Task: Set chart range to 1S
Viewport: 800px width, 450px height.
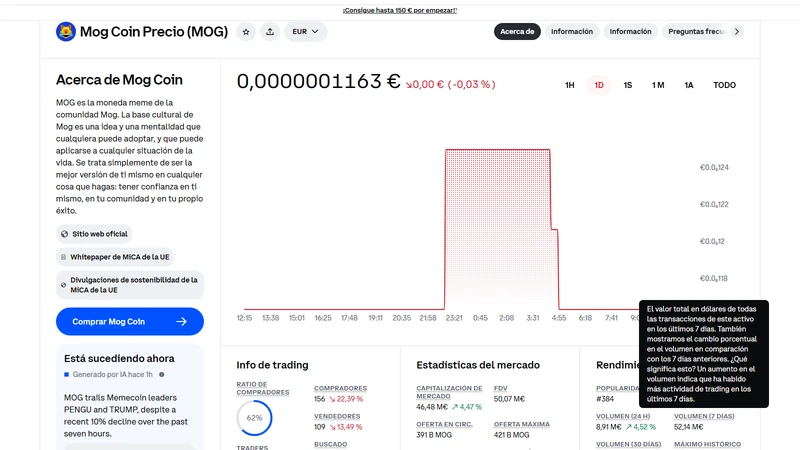Action: click(x=628, y=85)
